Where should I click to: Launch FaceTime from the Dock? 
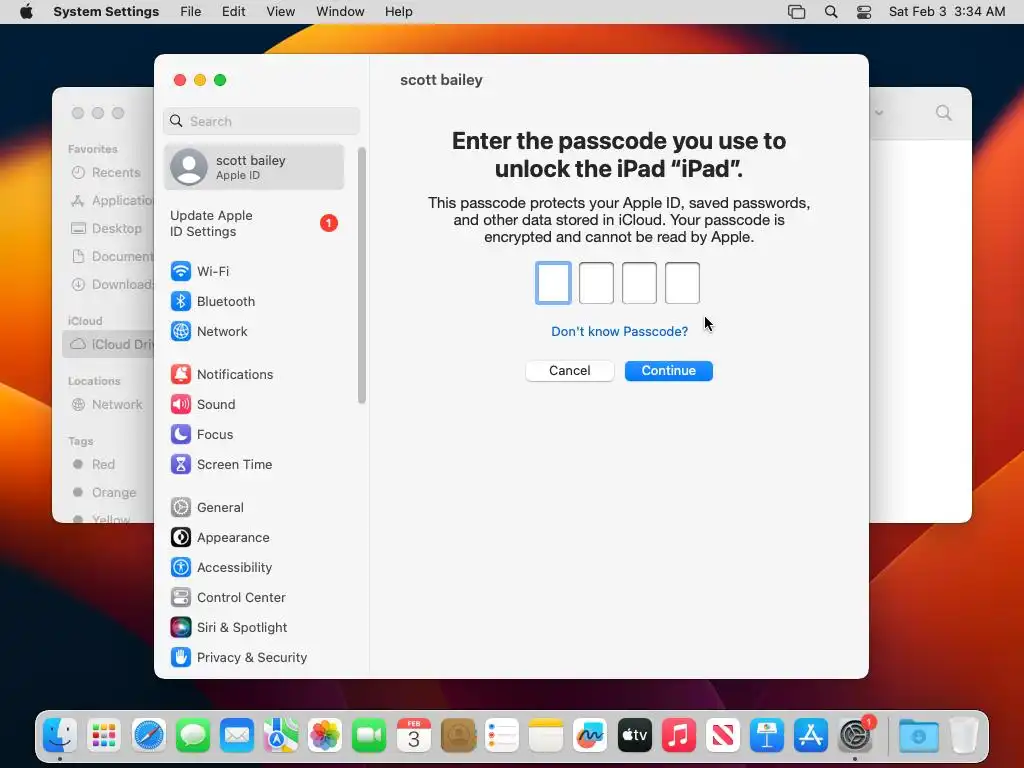(369, 736)
